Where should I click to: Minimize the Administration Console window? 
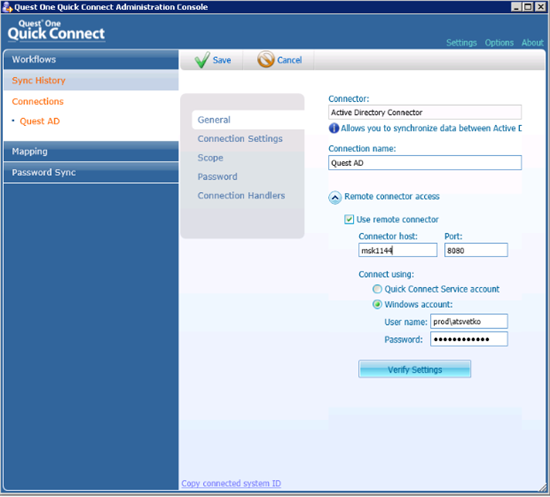516,7
